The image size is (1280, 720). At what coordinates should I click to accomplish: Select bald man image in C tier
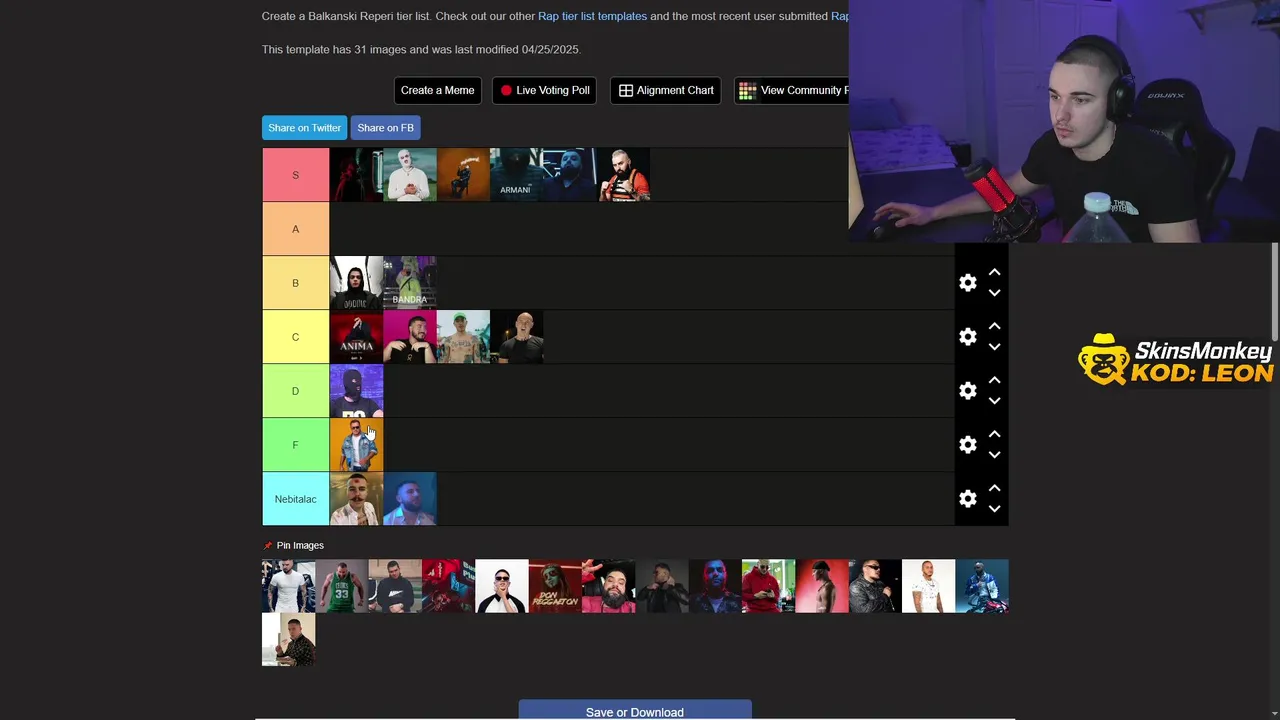[x=517, y=337]
